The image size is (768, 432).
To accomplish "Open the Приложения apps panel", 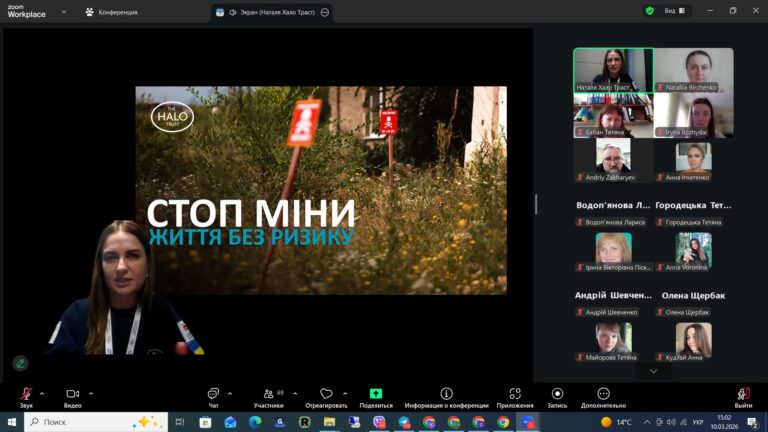I will click(x=515, y=394).
